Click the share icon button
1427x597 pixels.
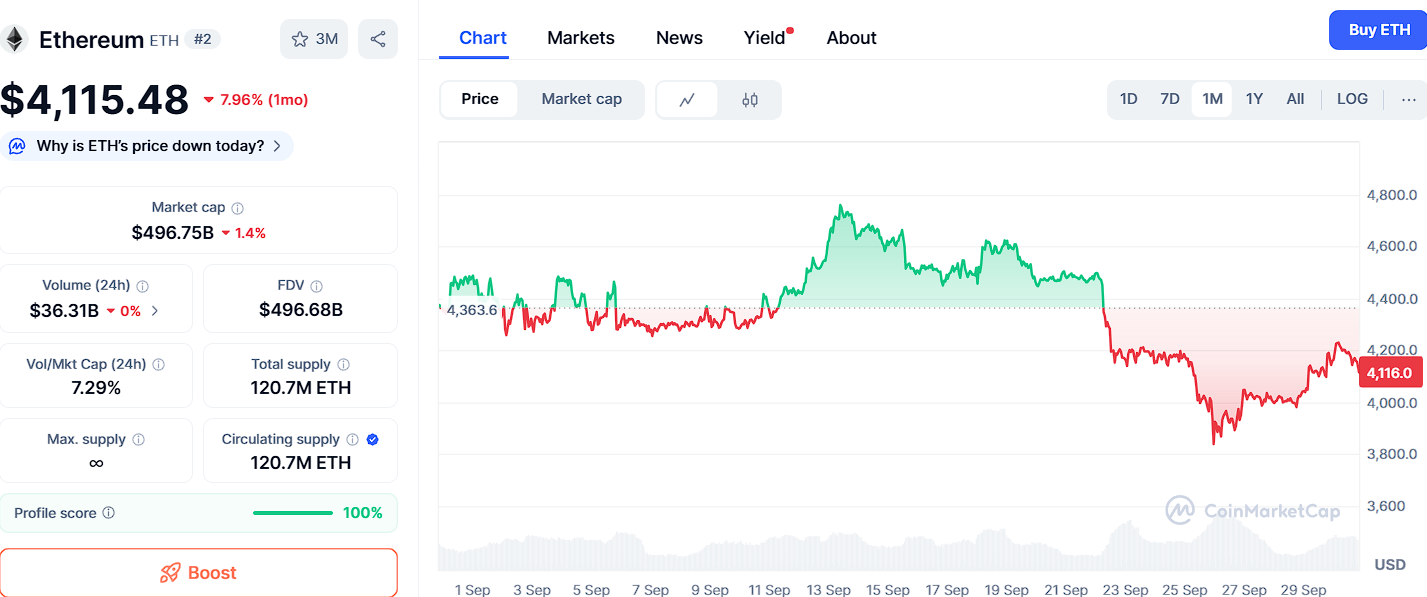(378, 39)
